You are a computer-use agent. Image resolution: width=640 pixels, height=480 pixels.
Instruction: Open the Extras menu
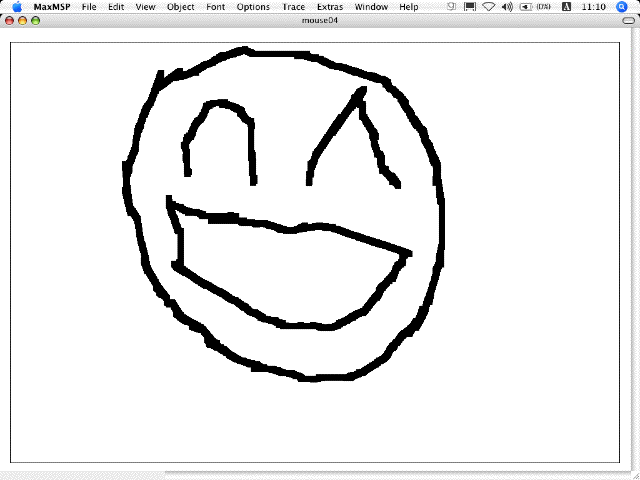click(330, 7)
